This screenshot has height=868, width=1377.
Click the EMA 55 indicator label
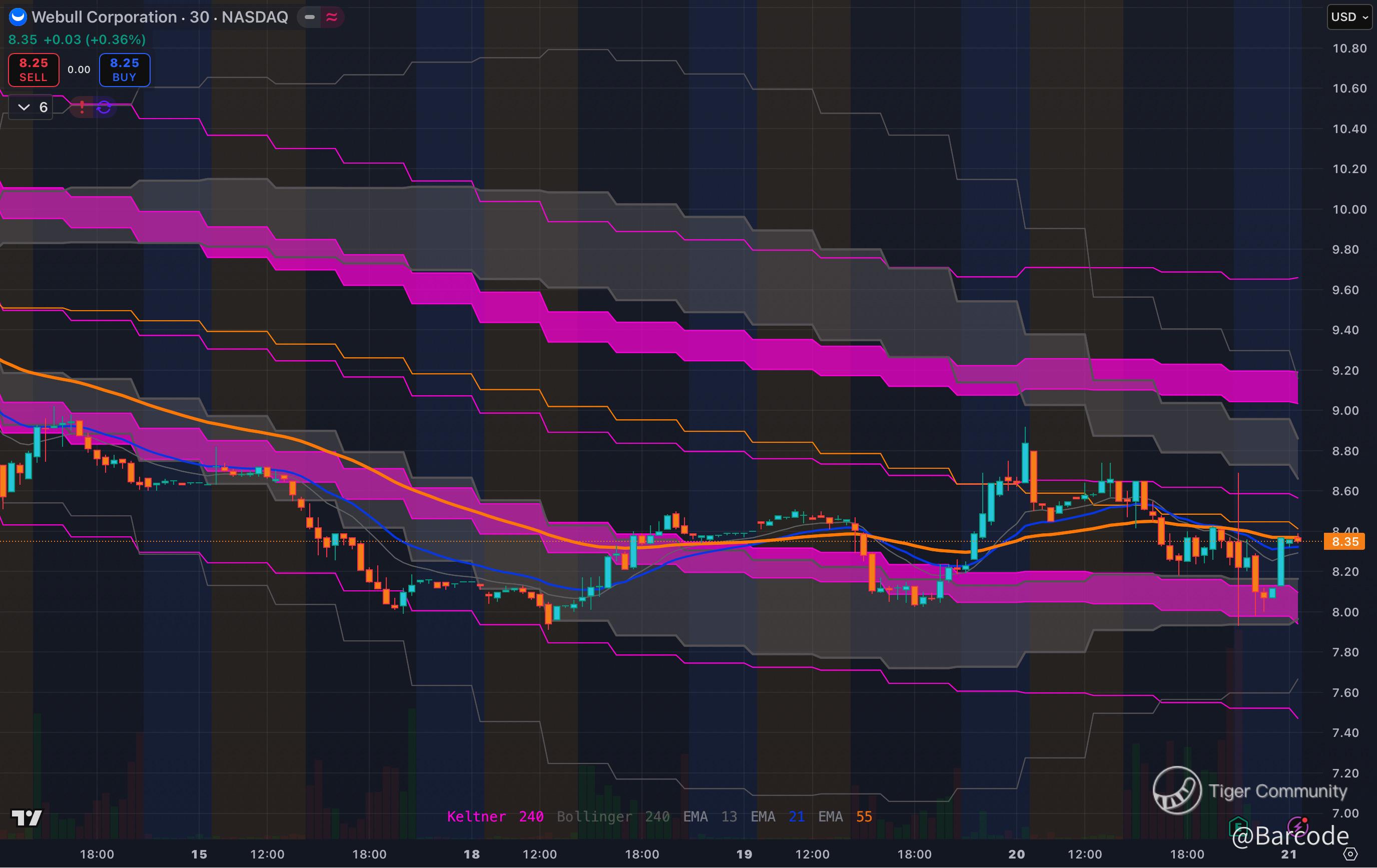point(845,816)
